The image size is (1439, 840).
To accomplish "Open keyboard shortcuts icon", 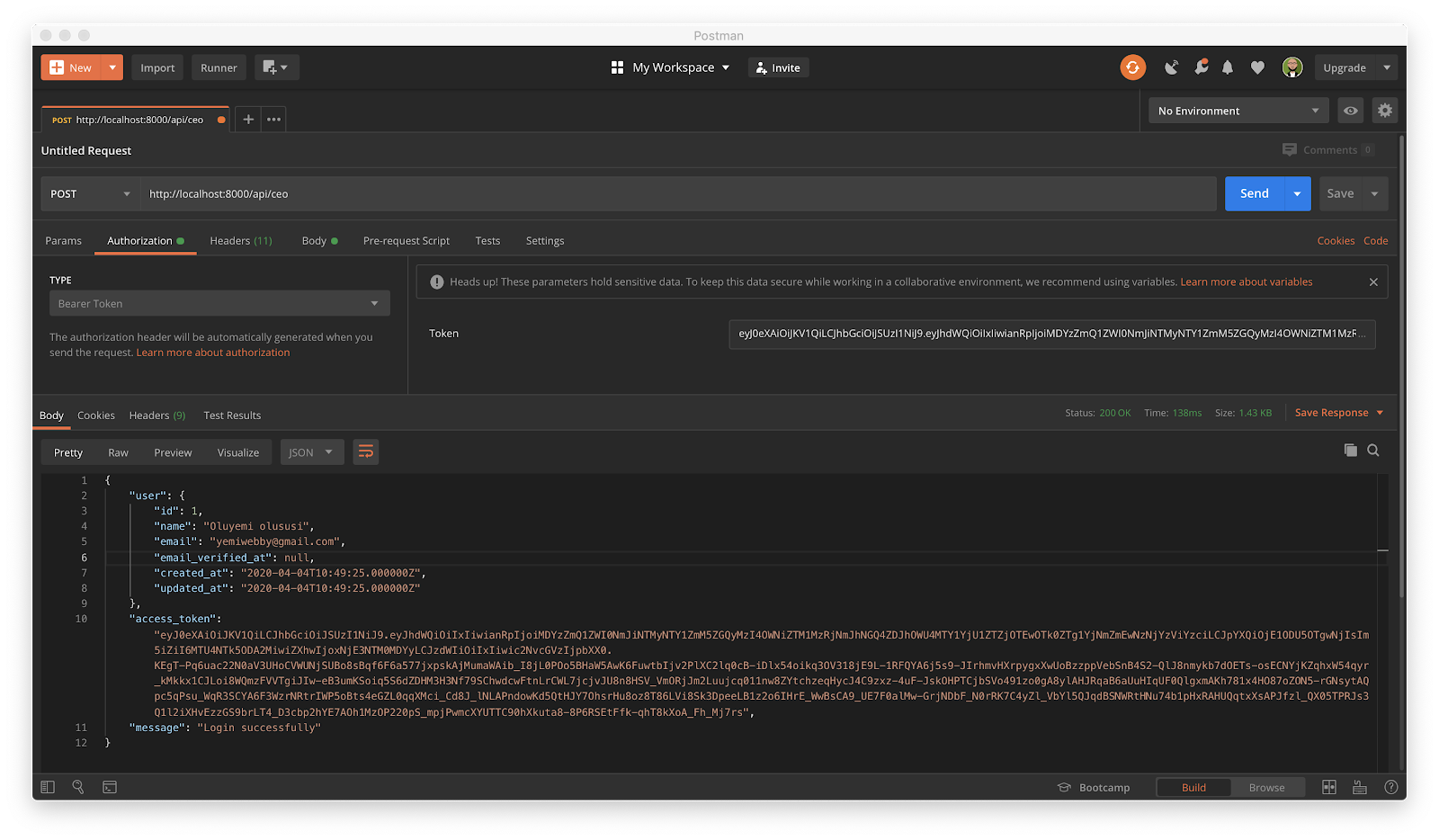I will coord(1360,787).
